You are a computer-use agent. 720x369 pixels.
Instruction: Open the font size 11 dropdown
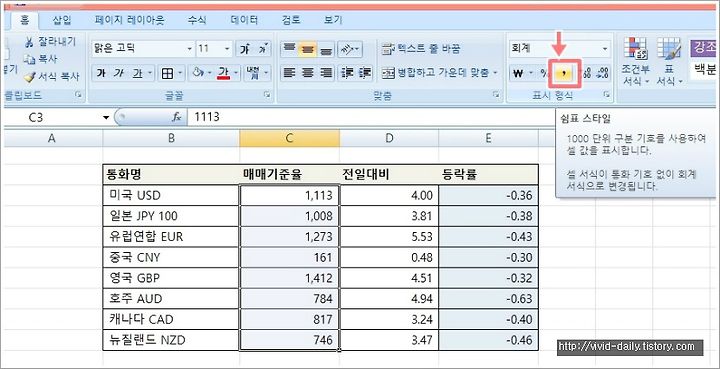(227, 49)
